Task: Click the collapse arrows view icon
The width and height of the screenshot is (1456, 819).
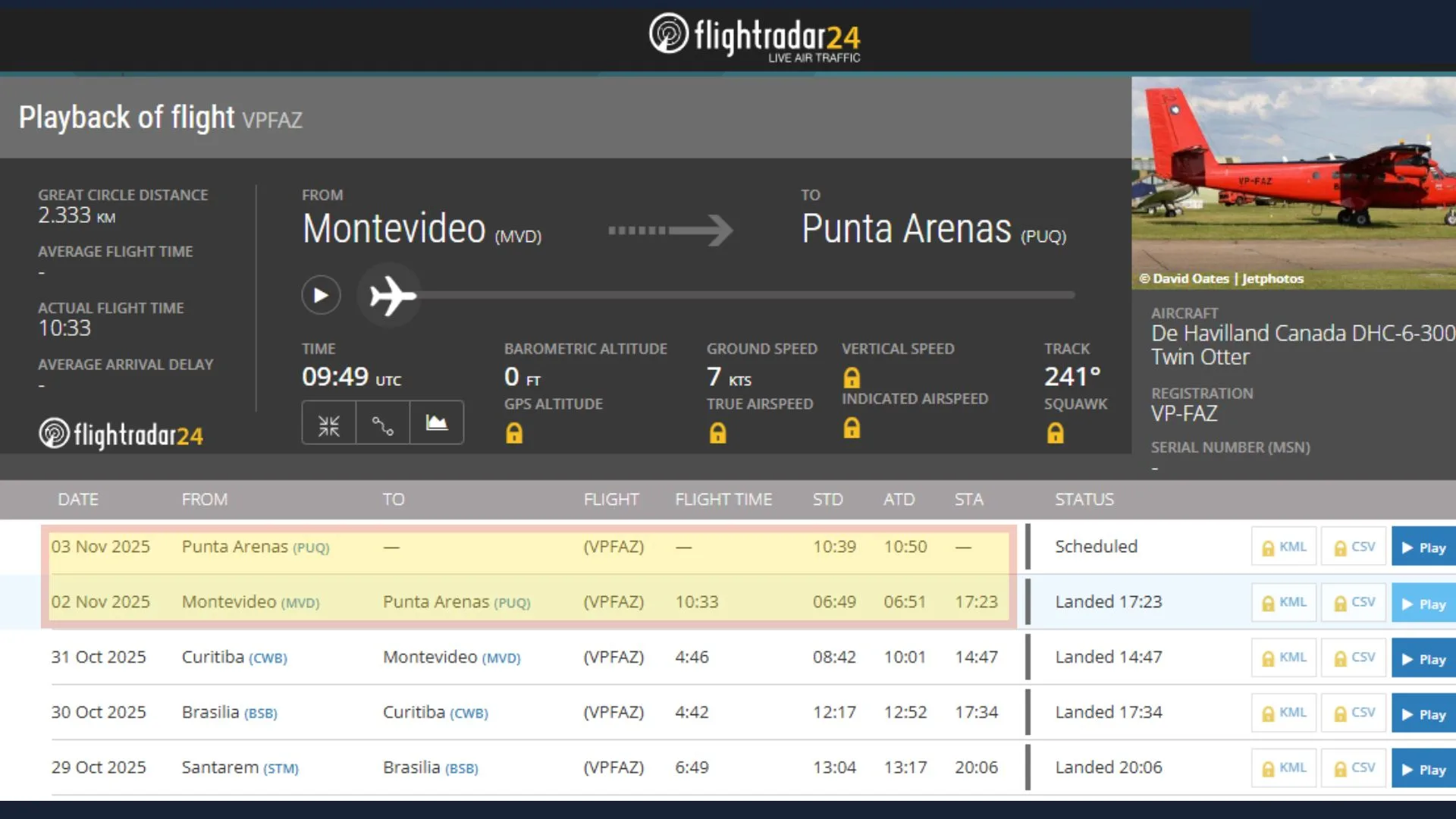Action: [x=328, y=425]
